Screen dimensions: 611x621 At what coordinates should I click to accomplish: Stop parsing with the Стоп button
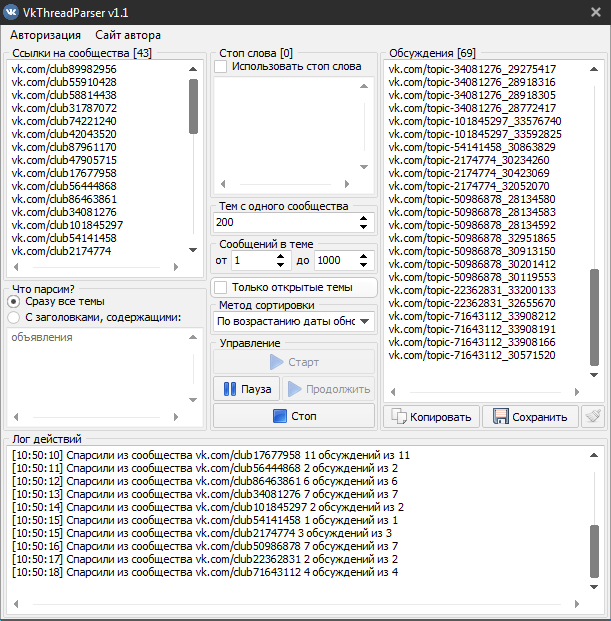[x=294, y=416]
